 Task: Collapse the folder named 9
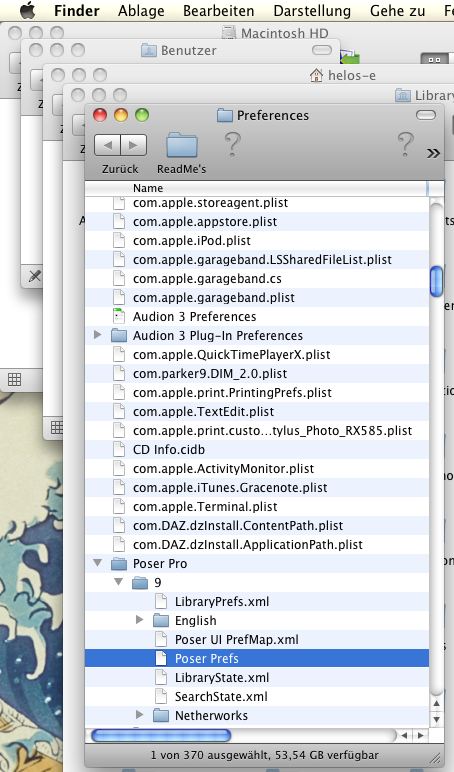coord(119,582)
